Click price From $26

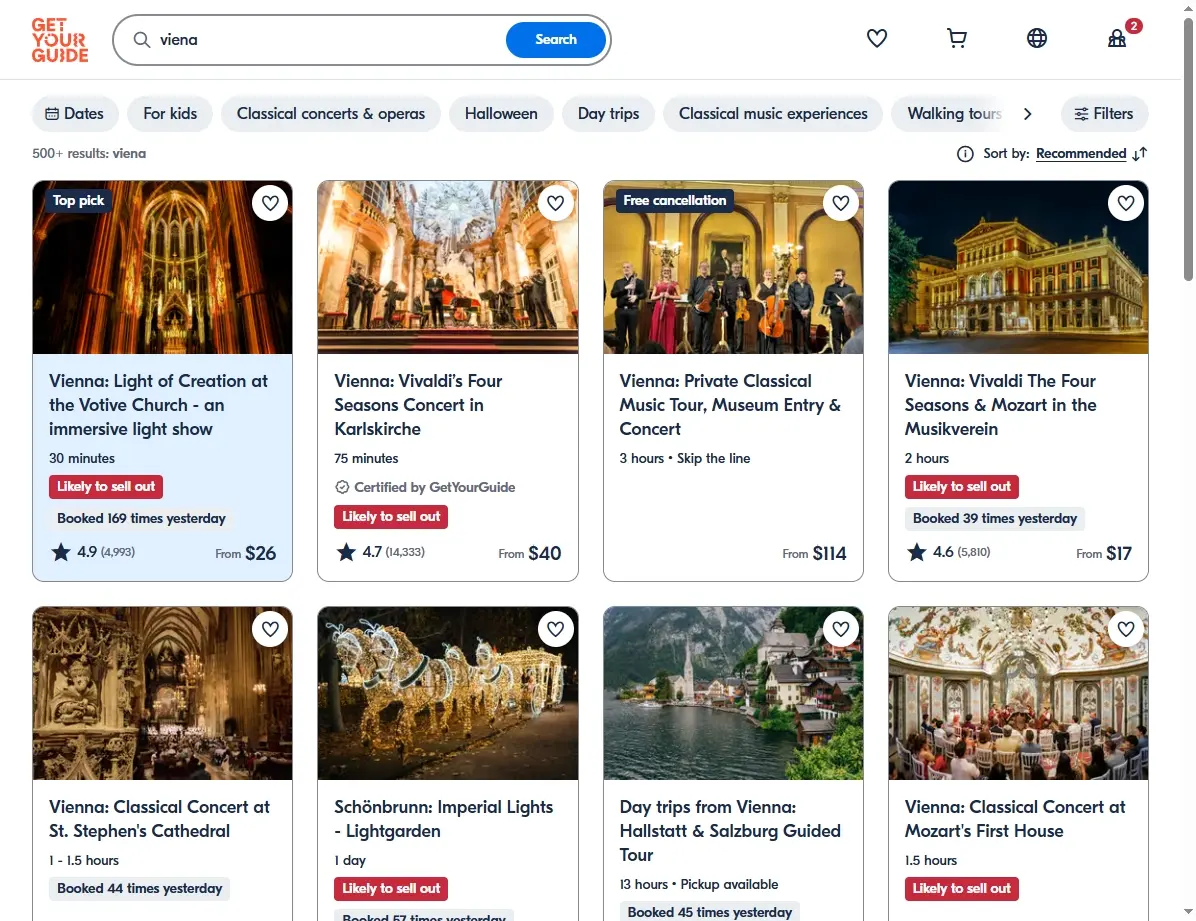coord(246,553)
